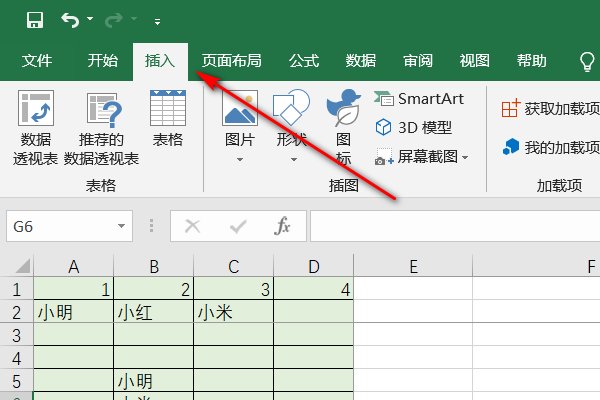Screen dimensions: 600x400
Task: Expand the 屏幕截图 dropdown arrow
Action: (465, 157)
